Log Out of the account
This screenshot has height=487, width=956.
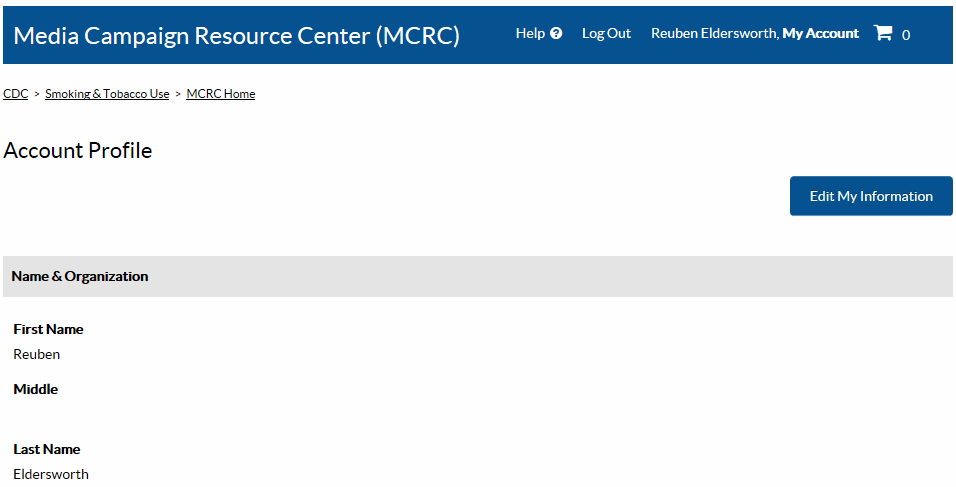(x=606, y=33)
